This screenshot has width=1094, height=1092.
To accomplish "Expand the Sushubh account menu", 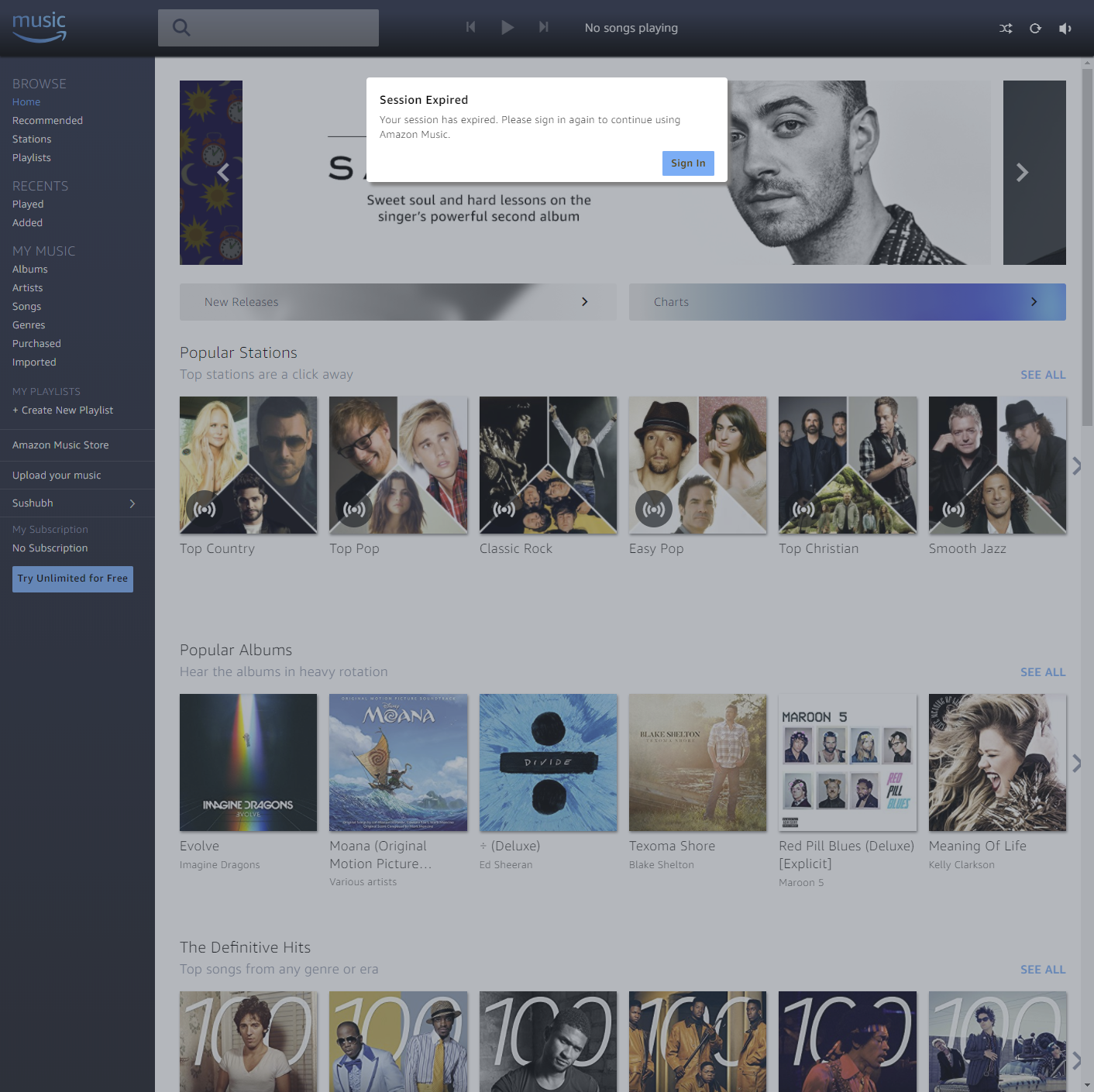I will coord(77,503).
